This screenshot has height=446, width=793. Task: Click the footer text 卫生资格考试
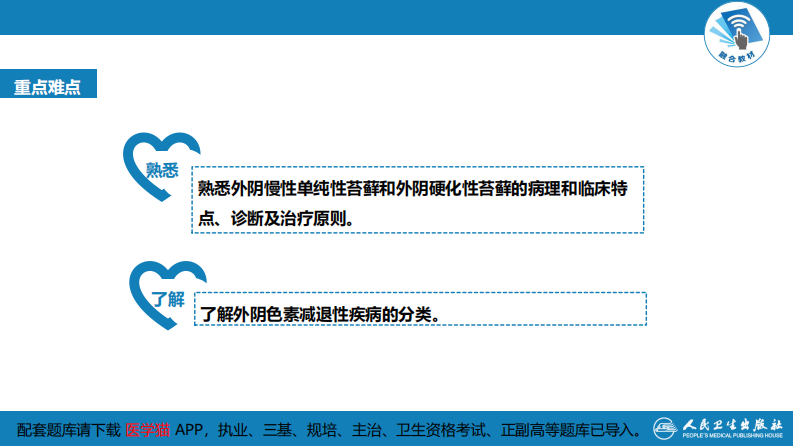[x=440, y=430]
